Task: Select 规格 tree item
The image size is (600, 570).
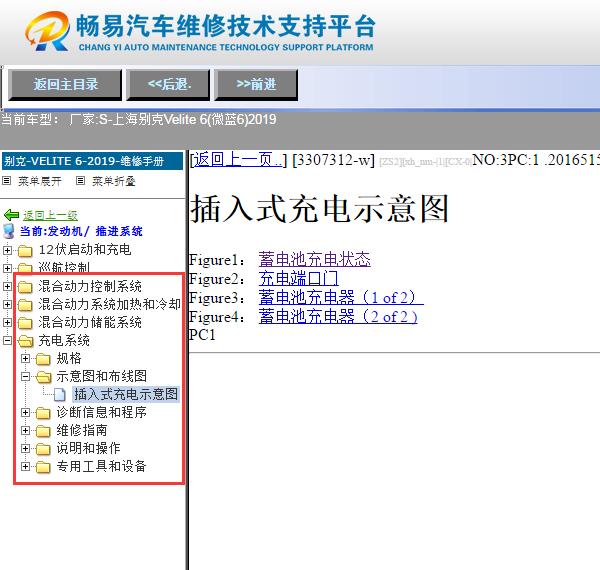Action: click(69, 358)
